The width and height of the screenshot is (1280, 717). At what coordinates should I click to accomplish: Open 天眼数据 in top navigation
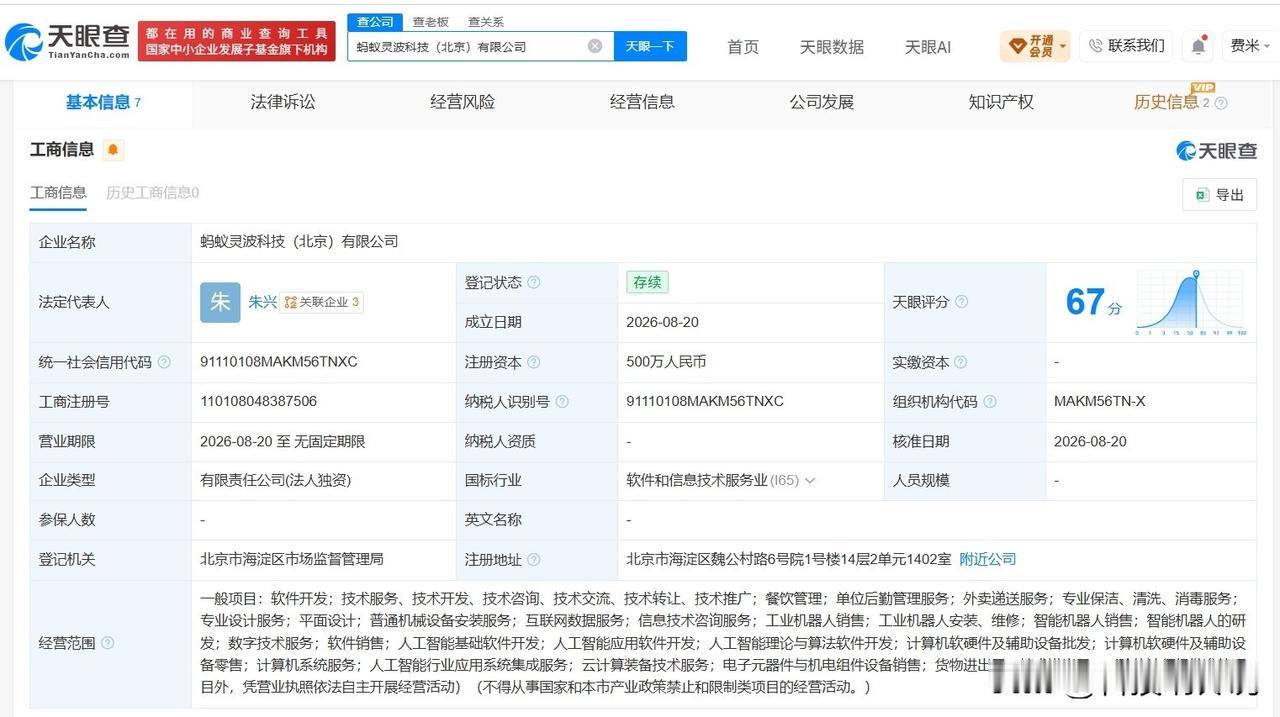click(x=832, y=47)
